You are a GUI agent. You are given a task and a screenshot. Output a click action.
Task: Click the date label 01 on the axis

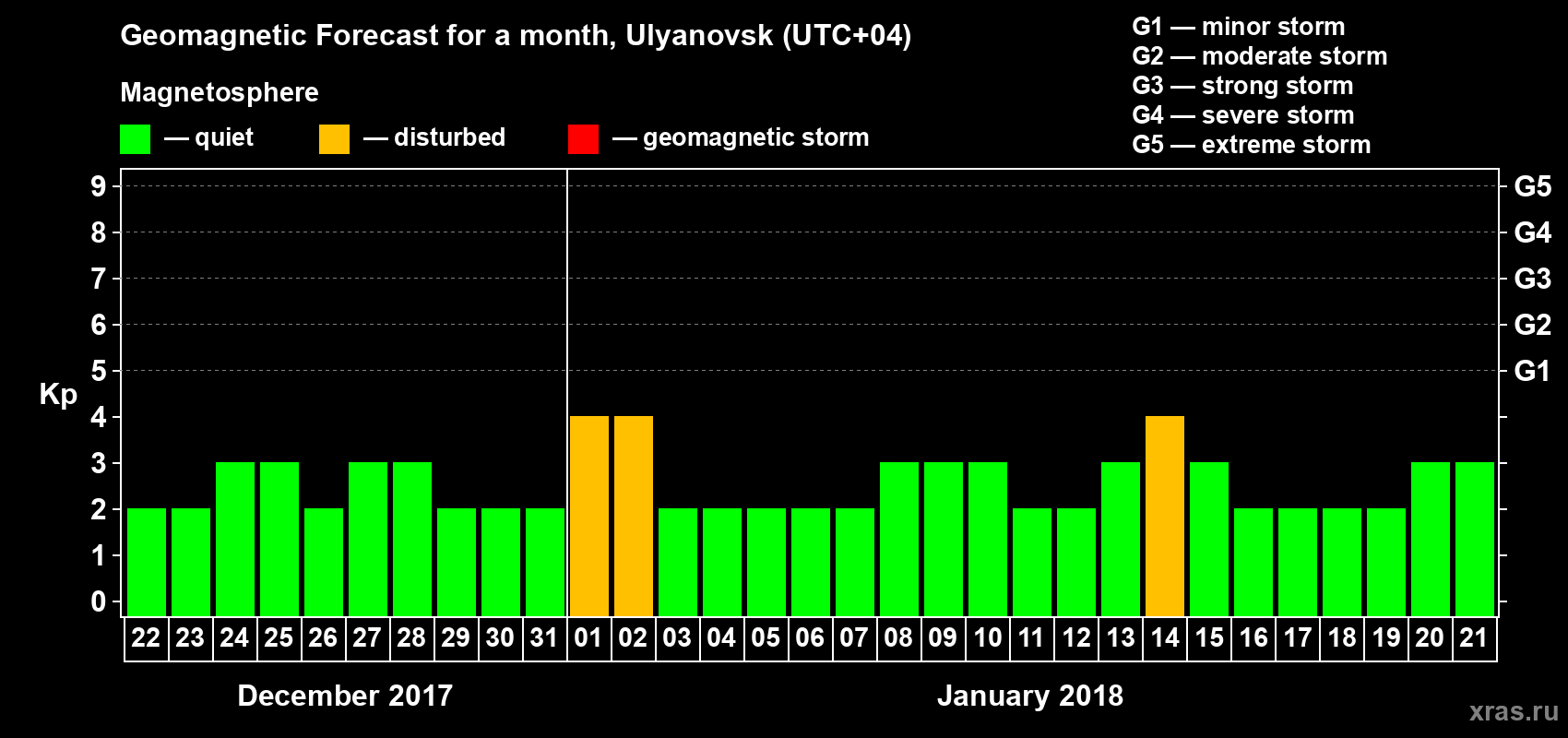click(x=588, y=637)
